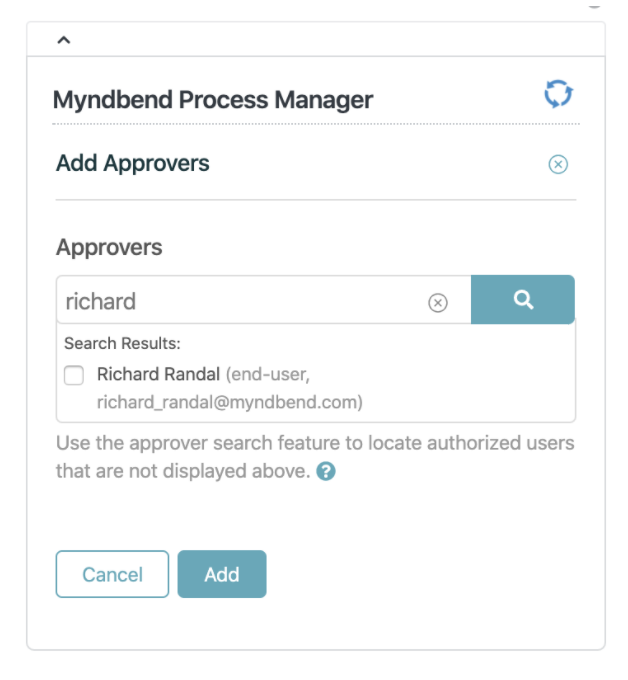Click the Add button
This screenshot has width=628, height=680.
(x=222, y=574)
